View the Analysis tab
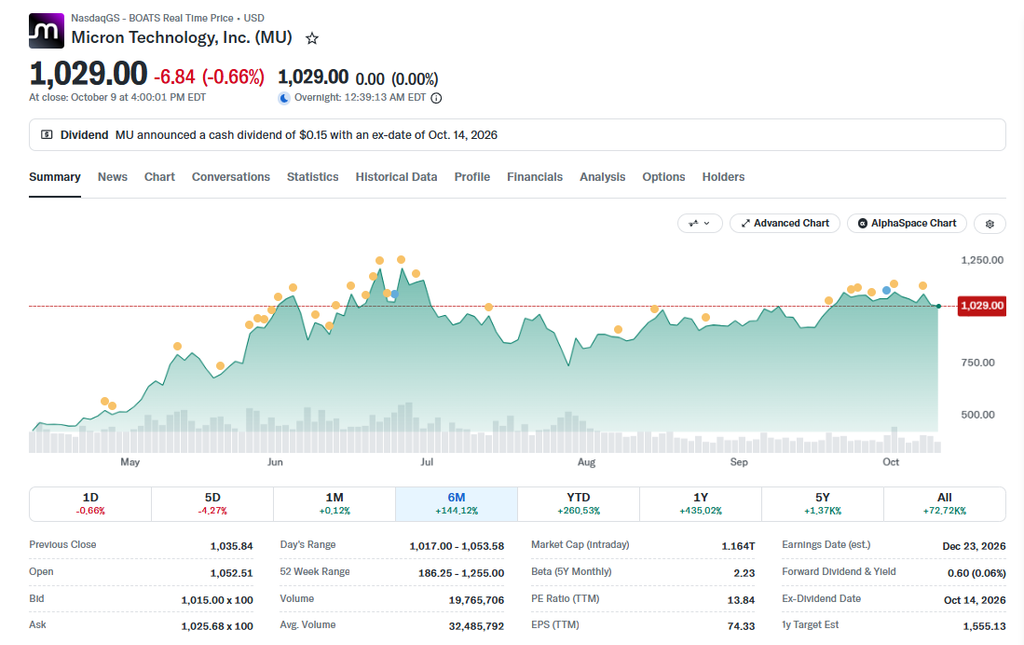The image size is (1024, 645). [602, 177]
